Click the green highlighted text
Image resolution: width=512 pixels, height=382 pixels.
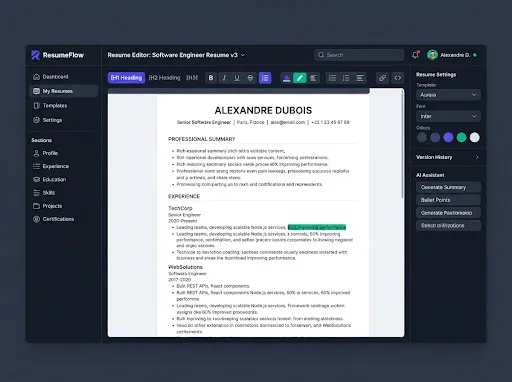pyautogui.click(x=317, y=227)
